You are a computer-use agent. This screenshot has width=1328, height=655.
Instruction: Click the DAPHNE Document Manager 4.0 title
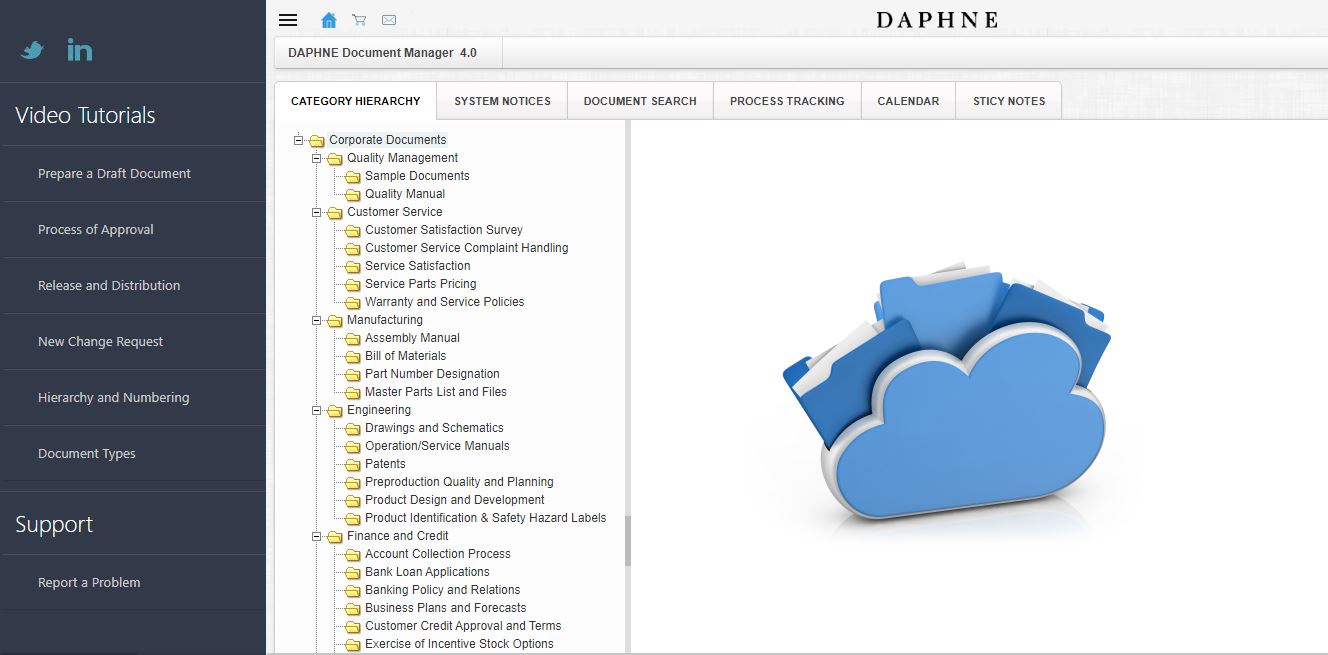382,53
